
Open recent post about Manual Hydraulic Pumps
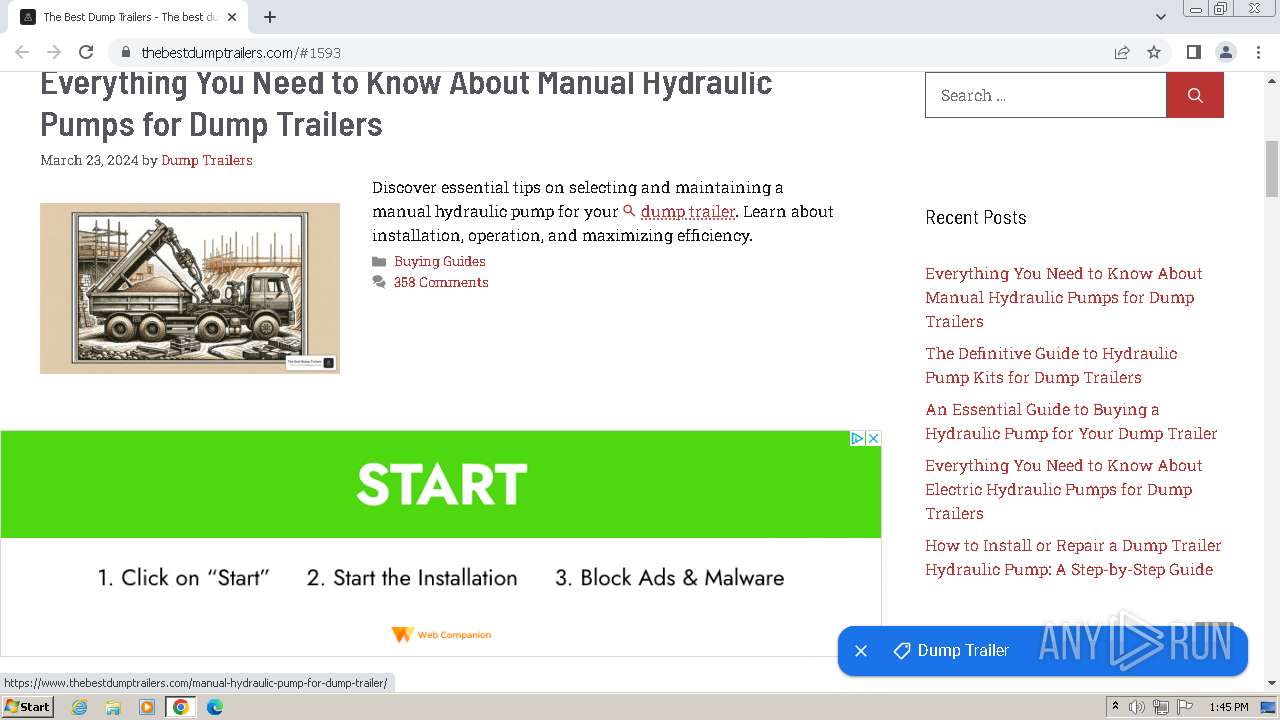point(1064,297)
